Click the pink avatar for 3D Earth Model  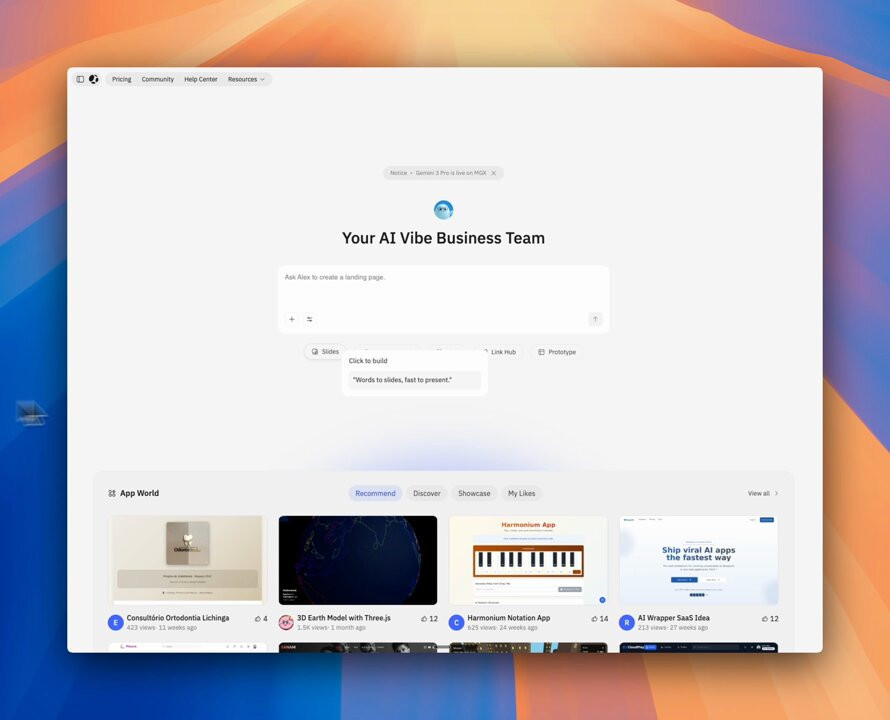coord(286,622)
